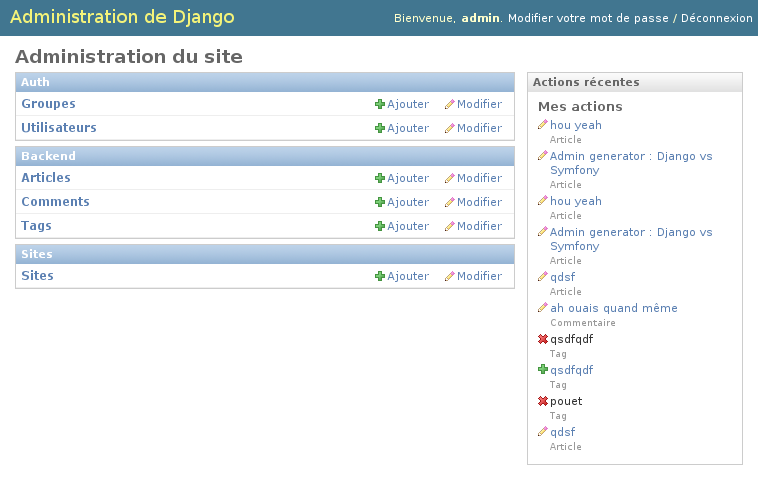The image size is (758, 479).
Task: Click the 'Administration du site' heading
Action: click(x=129, y=57)
